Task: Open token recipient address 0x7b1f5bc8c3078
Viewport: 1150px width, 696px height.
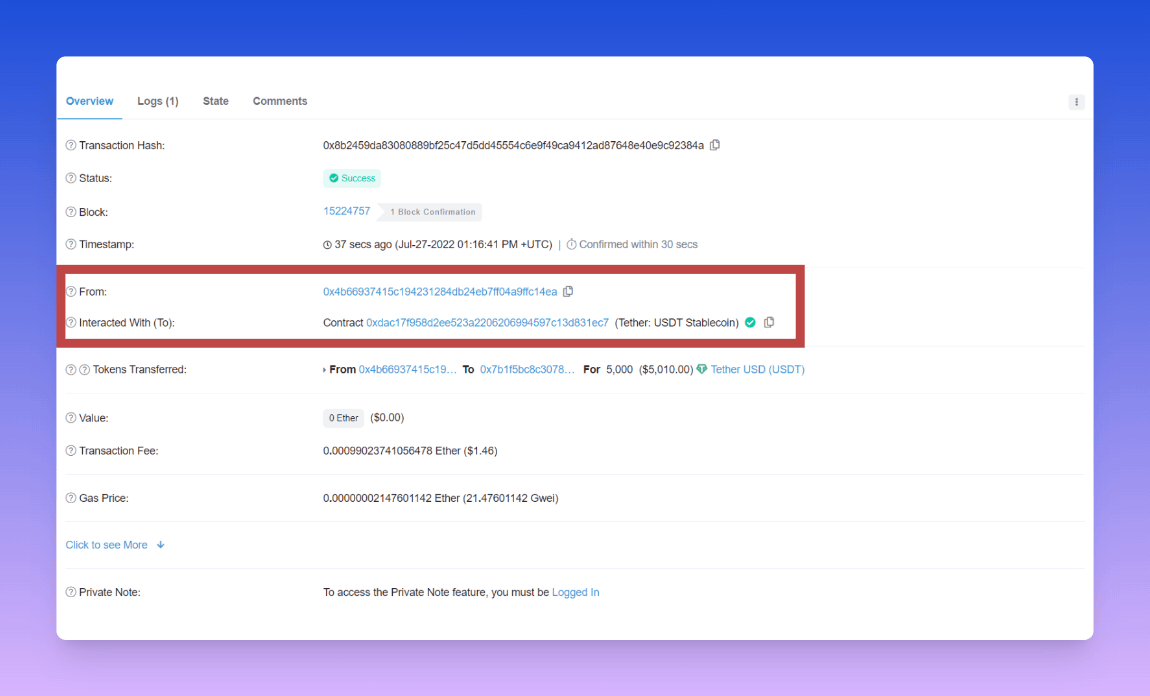Action: pos(527,369)
